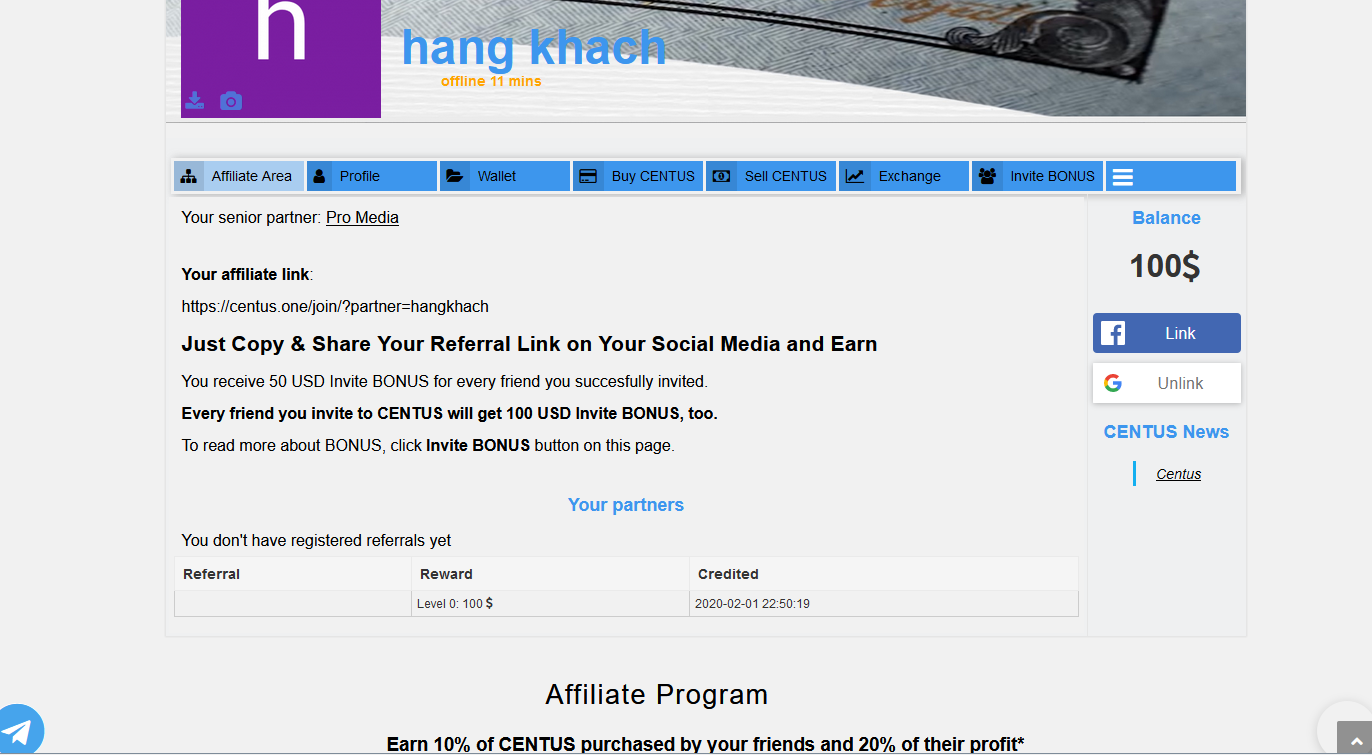1372x755 pixels.
Task: Click the download icon on the avatar
Action: click(x=195, y=100)
